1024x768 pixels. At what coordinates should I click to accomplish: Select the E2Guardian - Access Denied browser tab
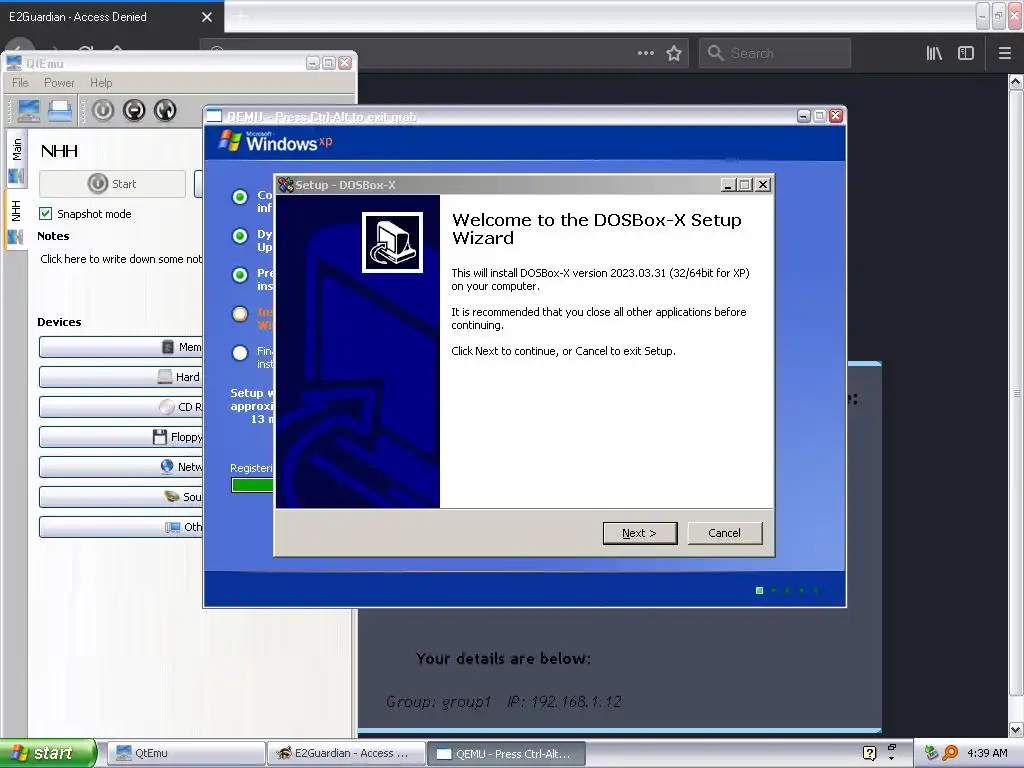(112, 17)
